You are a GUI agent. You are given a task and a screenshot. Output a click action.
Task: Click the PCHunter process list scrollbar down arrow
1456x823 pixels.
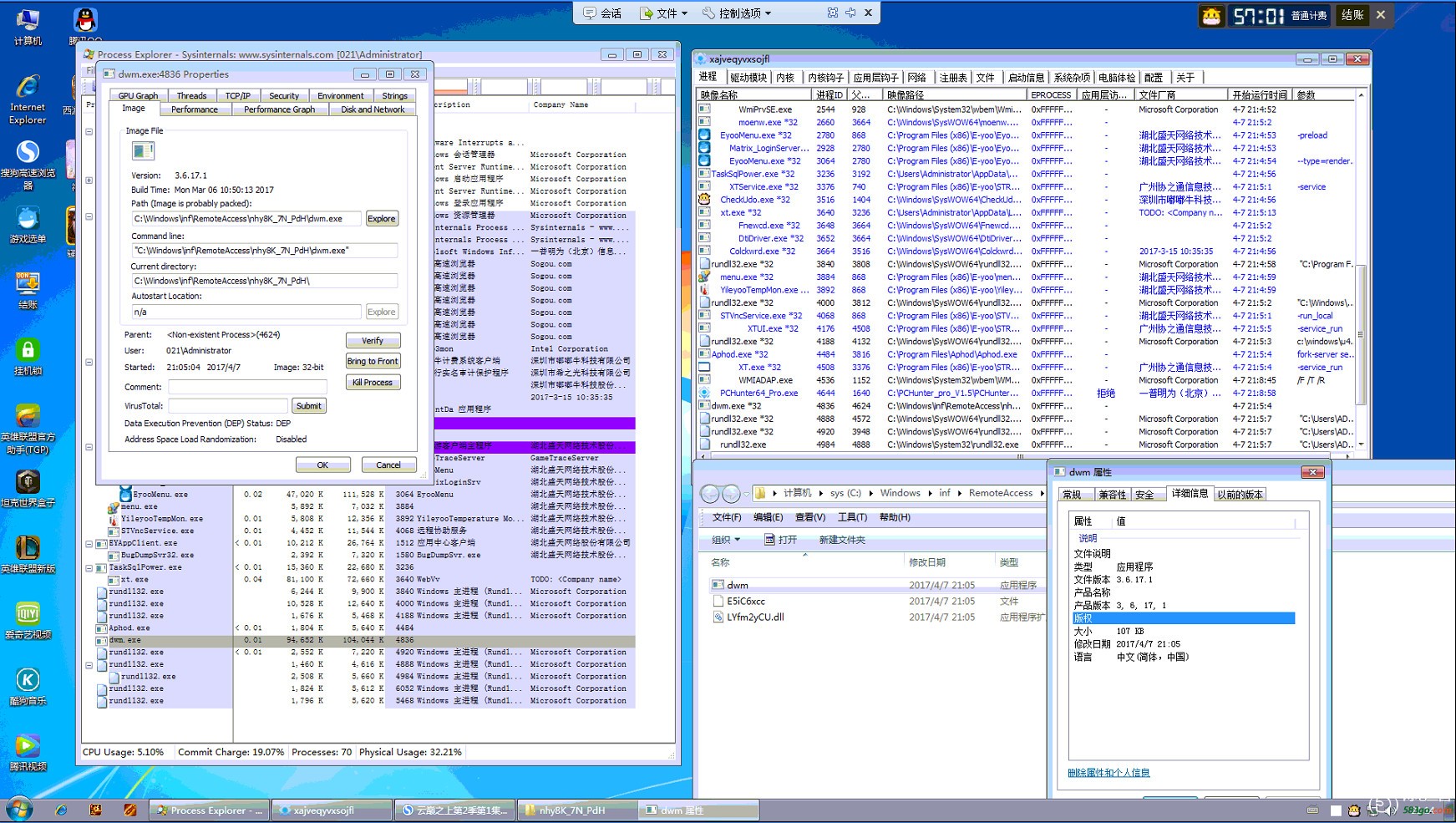(1361, 444)
